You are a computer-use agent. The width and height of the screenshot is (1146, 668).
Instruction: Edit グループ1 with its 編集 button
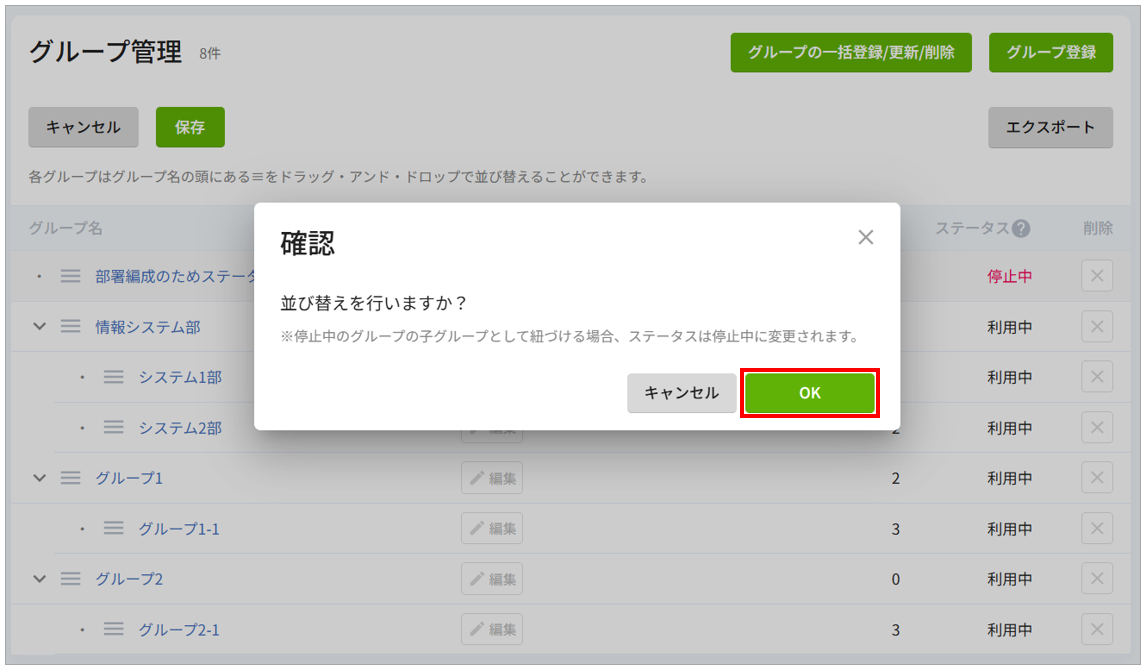(x=492, y=478)
